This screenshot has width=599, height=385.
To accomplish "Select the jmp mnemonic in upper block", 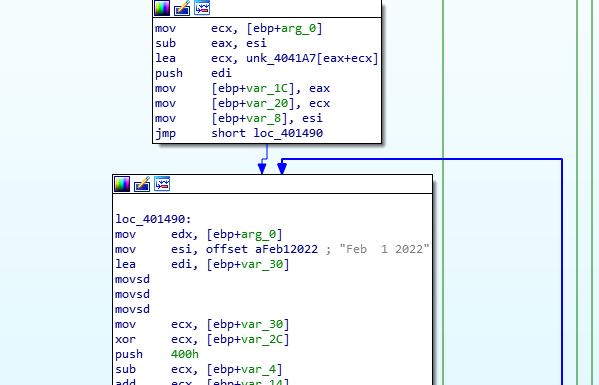I will pos(165,133).
